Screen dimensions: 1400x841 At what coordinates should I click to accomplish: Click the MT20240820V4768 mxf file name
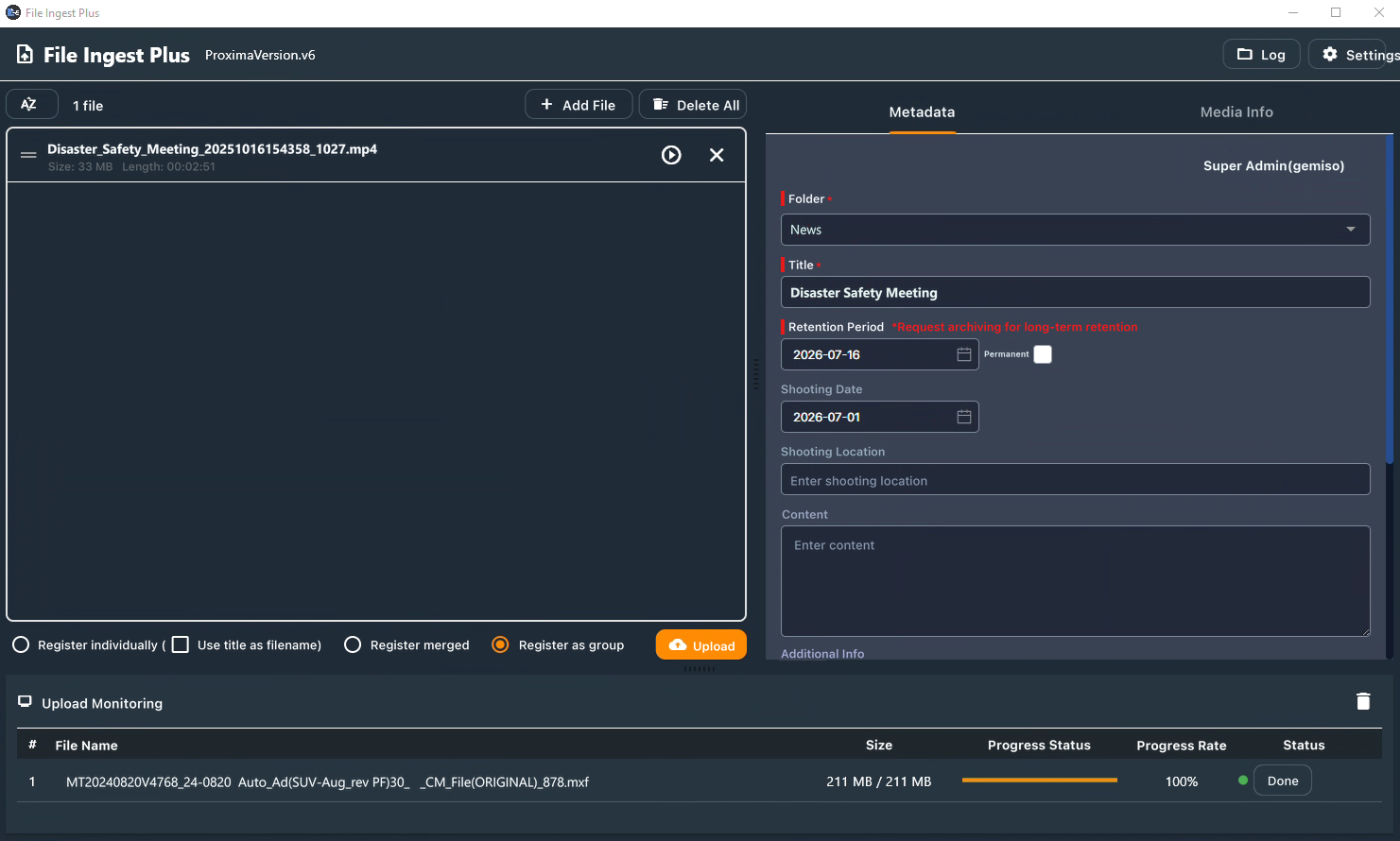327,781
